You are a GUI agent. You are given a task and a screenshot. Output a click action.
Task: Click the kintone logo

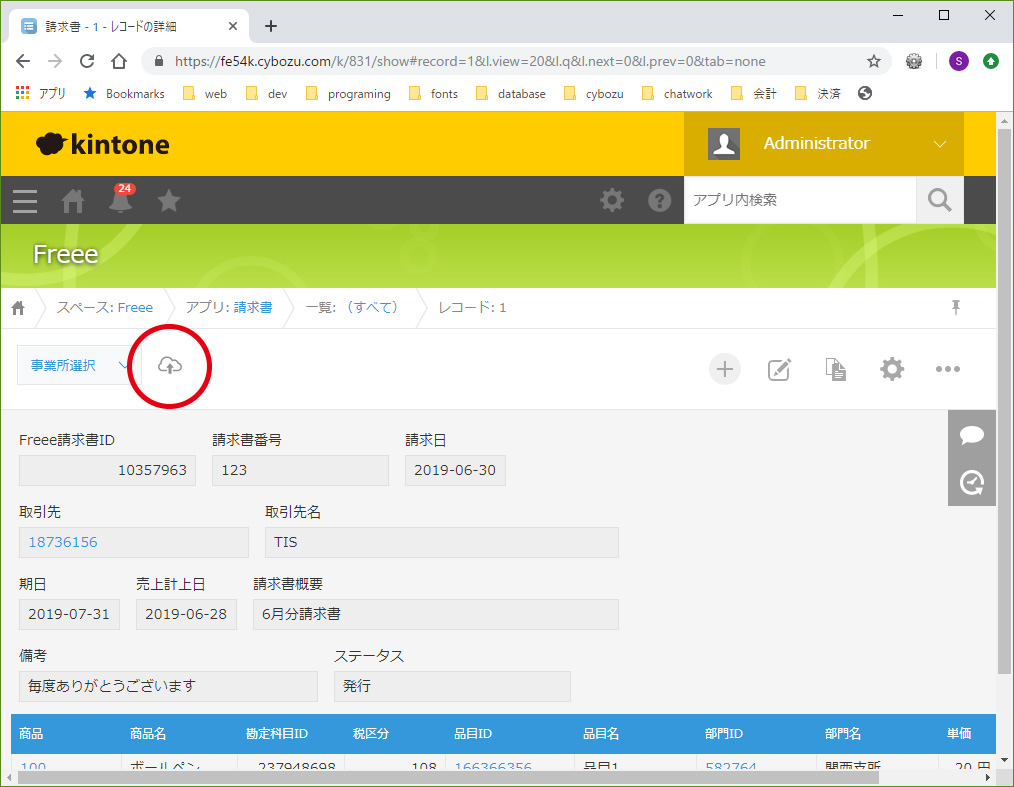point(103,144)
